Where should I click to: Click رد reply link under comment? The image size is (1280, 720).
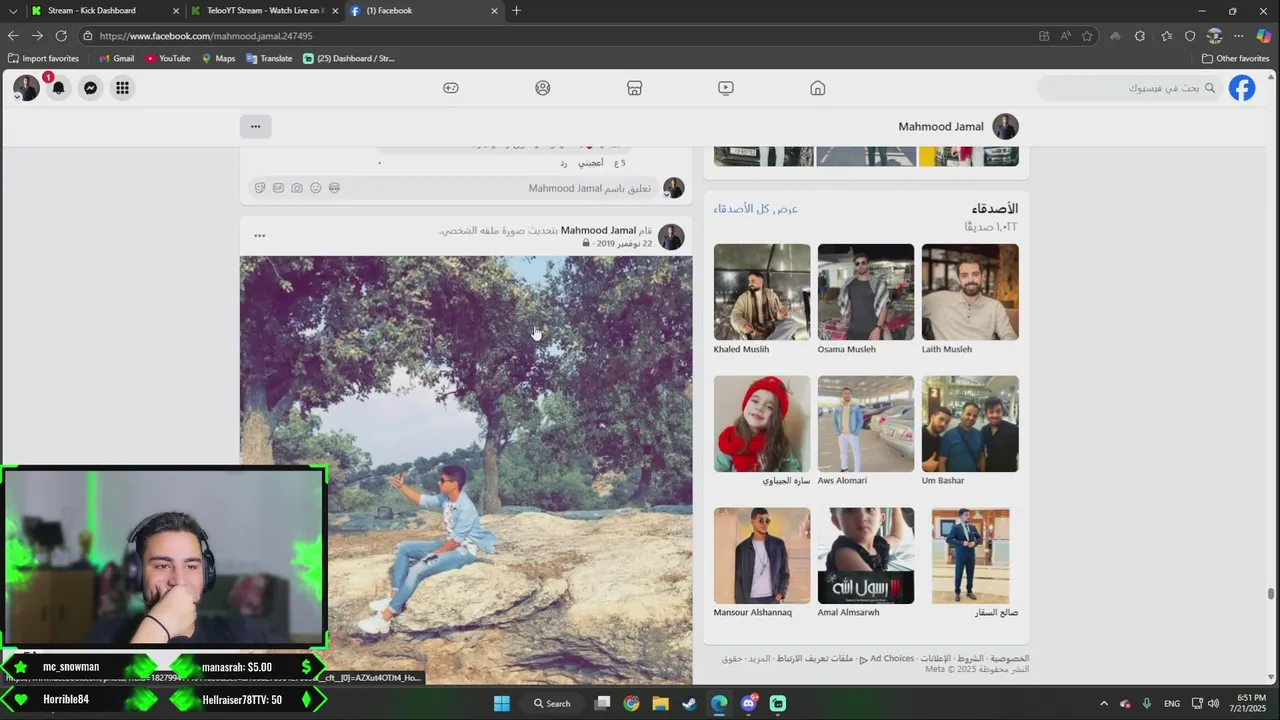click(x=563, y=163)
